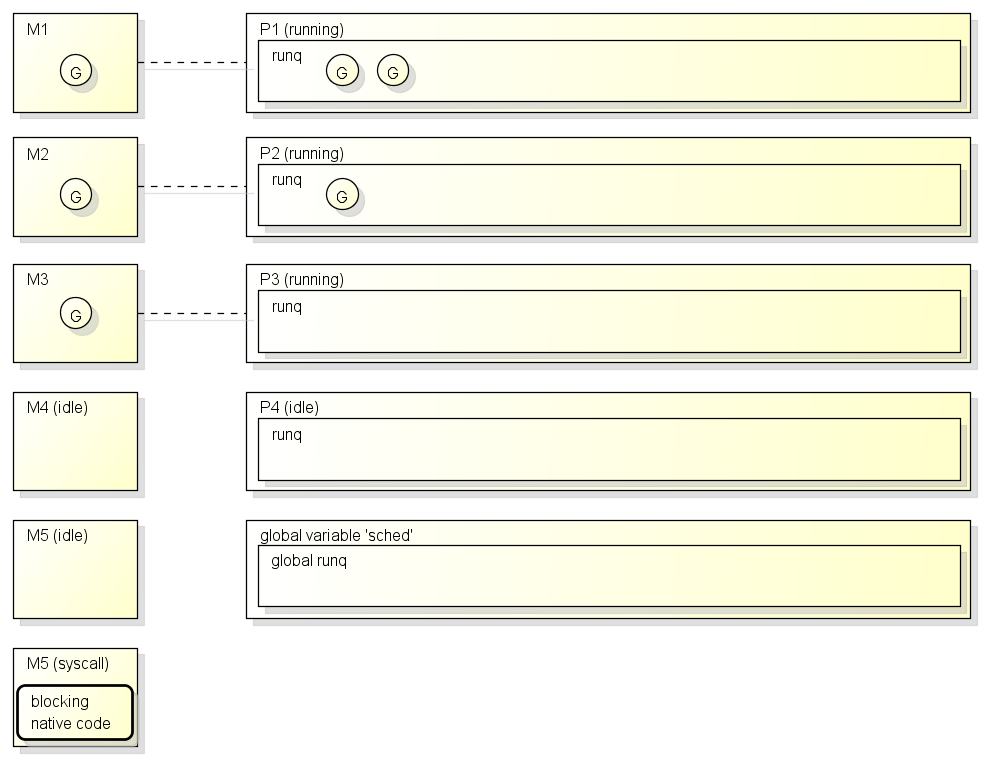Screen dimensions: 984x760
Task: Click the G circle inside M1
Action: click(76, 70)
